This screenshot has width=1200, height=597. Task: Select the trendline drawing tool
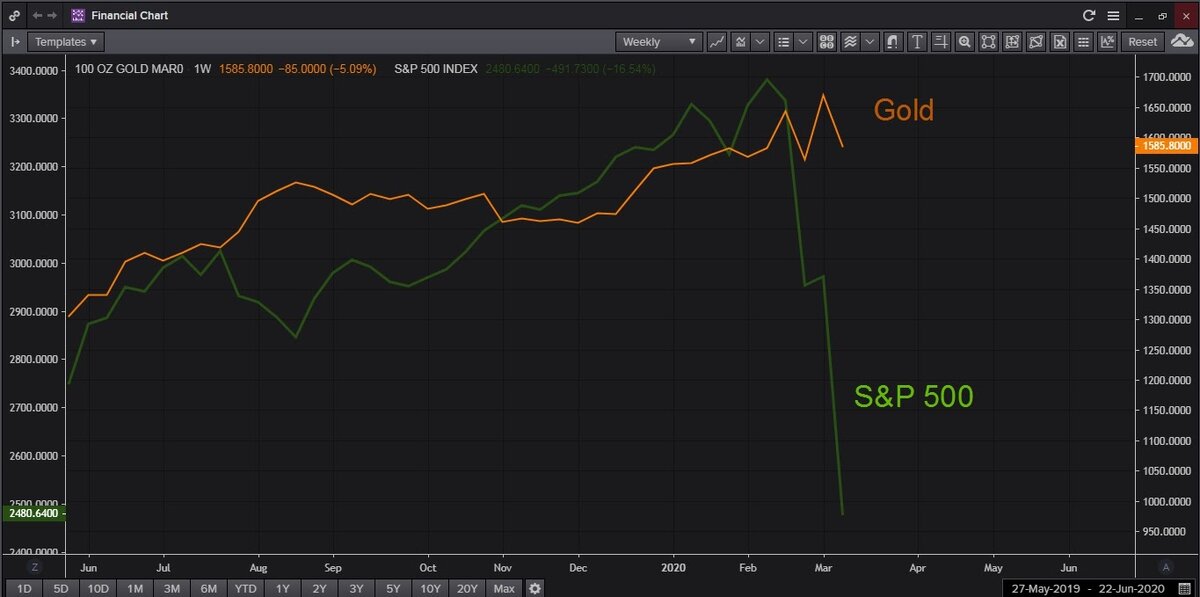tap(716, 41)
